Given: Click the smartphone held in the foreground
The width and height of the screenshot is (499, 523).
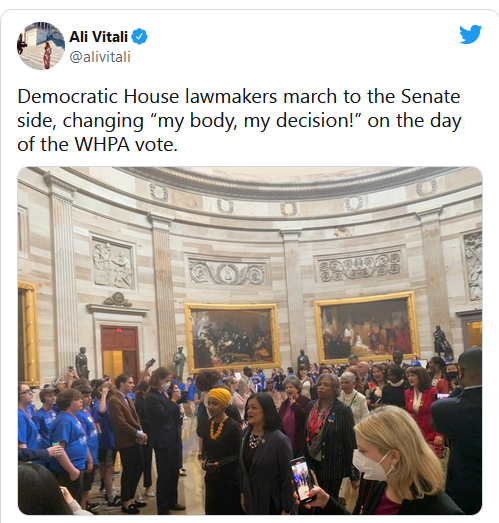Looking at the screenshot, I should tap(302, 479).
